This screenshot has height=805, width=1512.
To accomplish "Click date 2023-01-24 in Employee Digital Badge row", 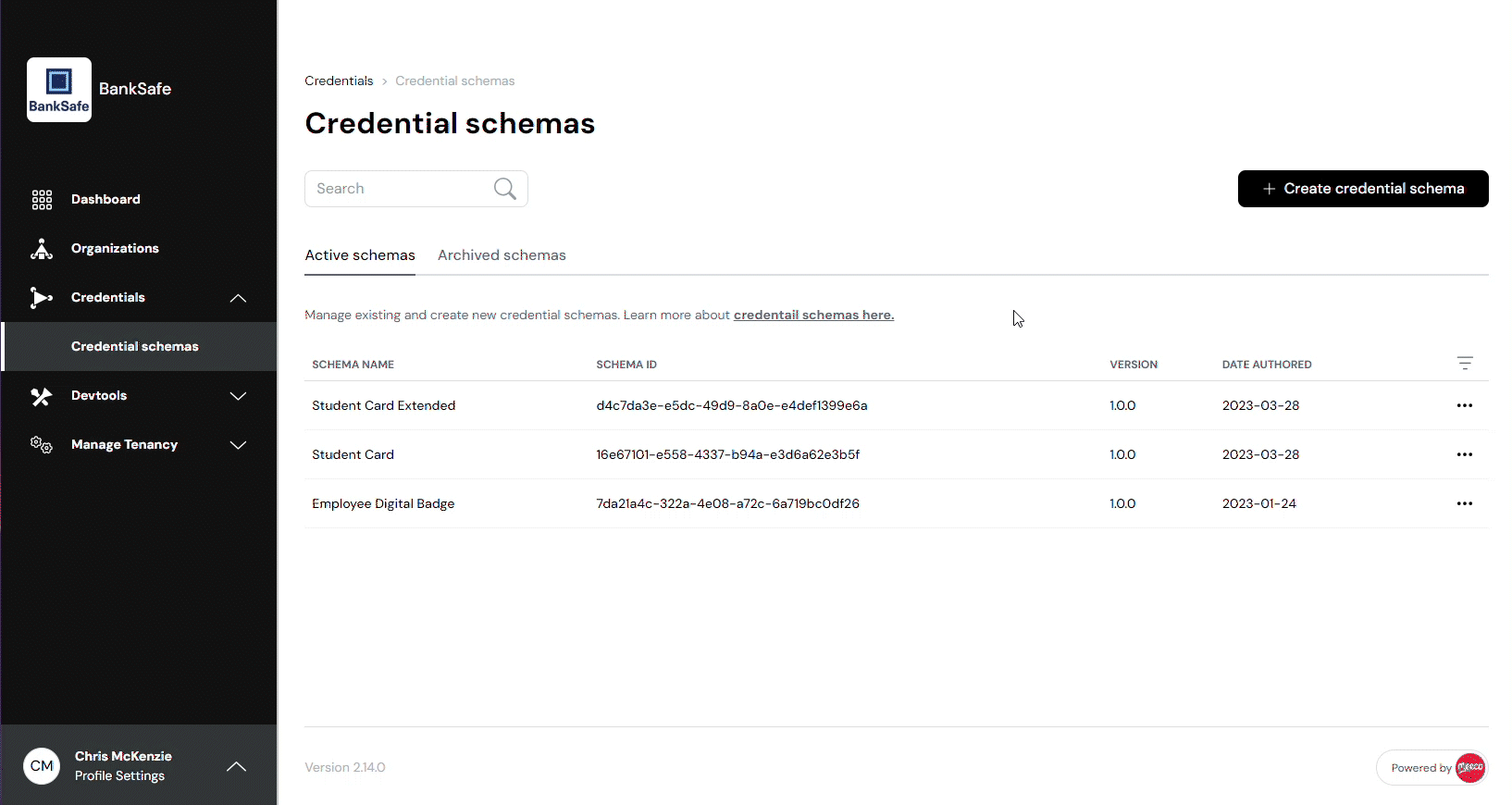I will point(1258,503).
